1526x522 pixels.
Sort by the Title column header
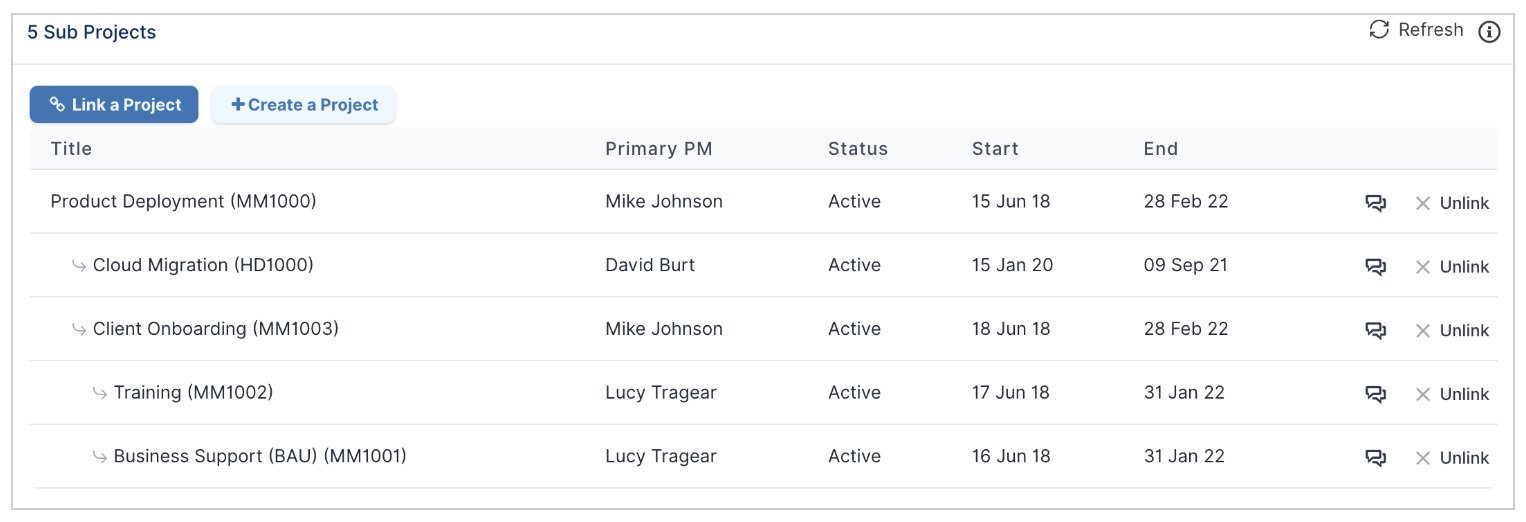(71, 149)
